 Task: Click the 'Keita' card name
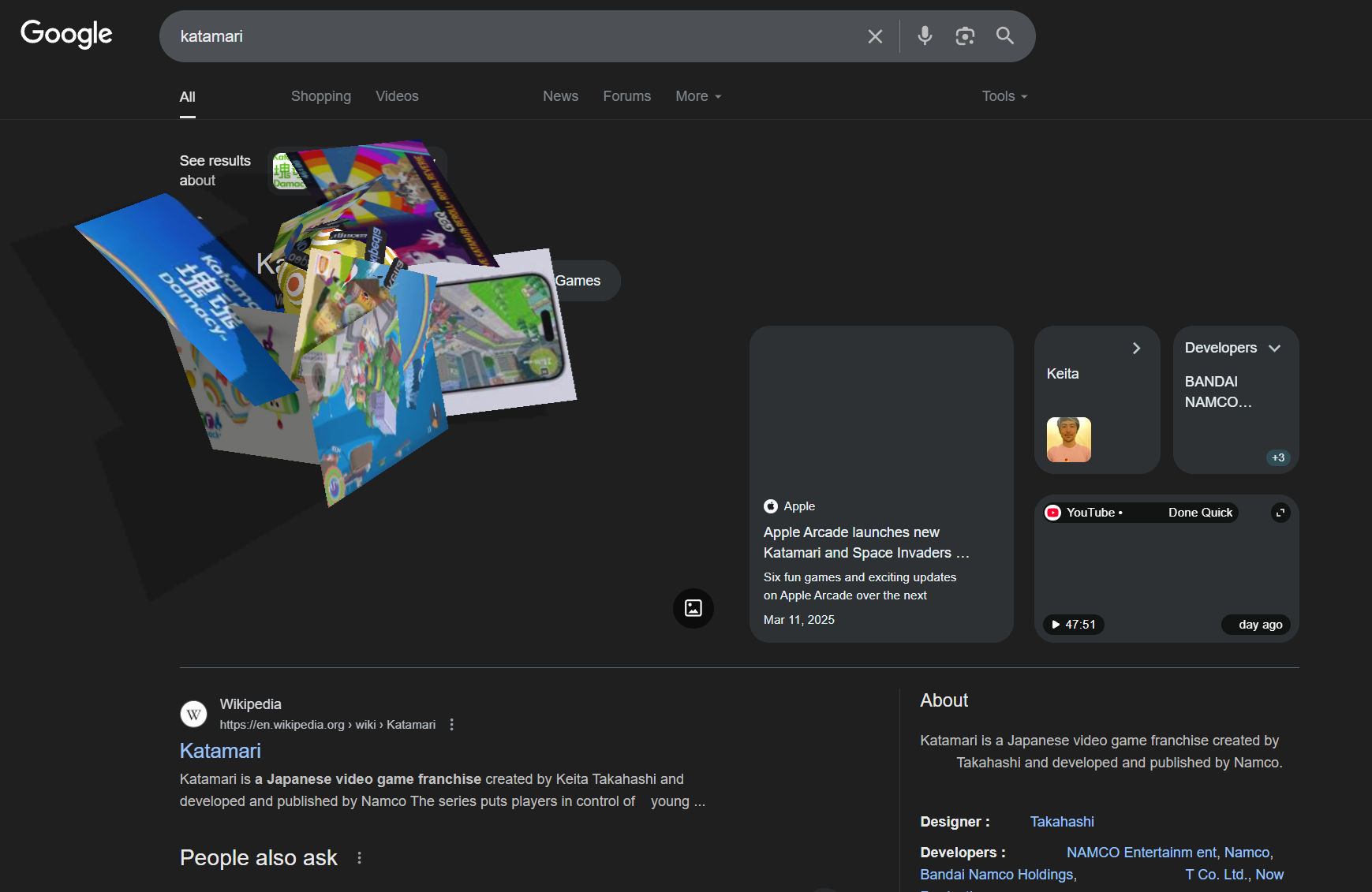[1063, 374]
